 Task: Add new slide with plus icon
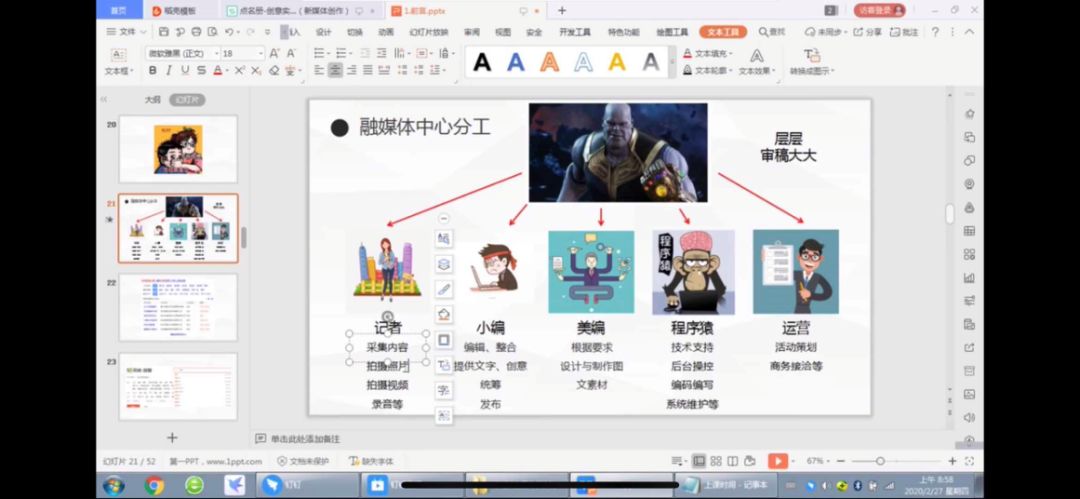coord(172,437)
